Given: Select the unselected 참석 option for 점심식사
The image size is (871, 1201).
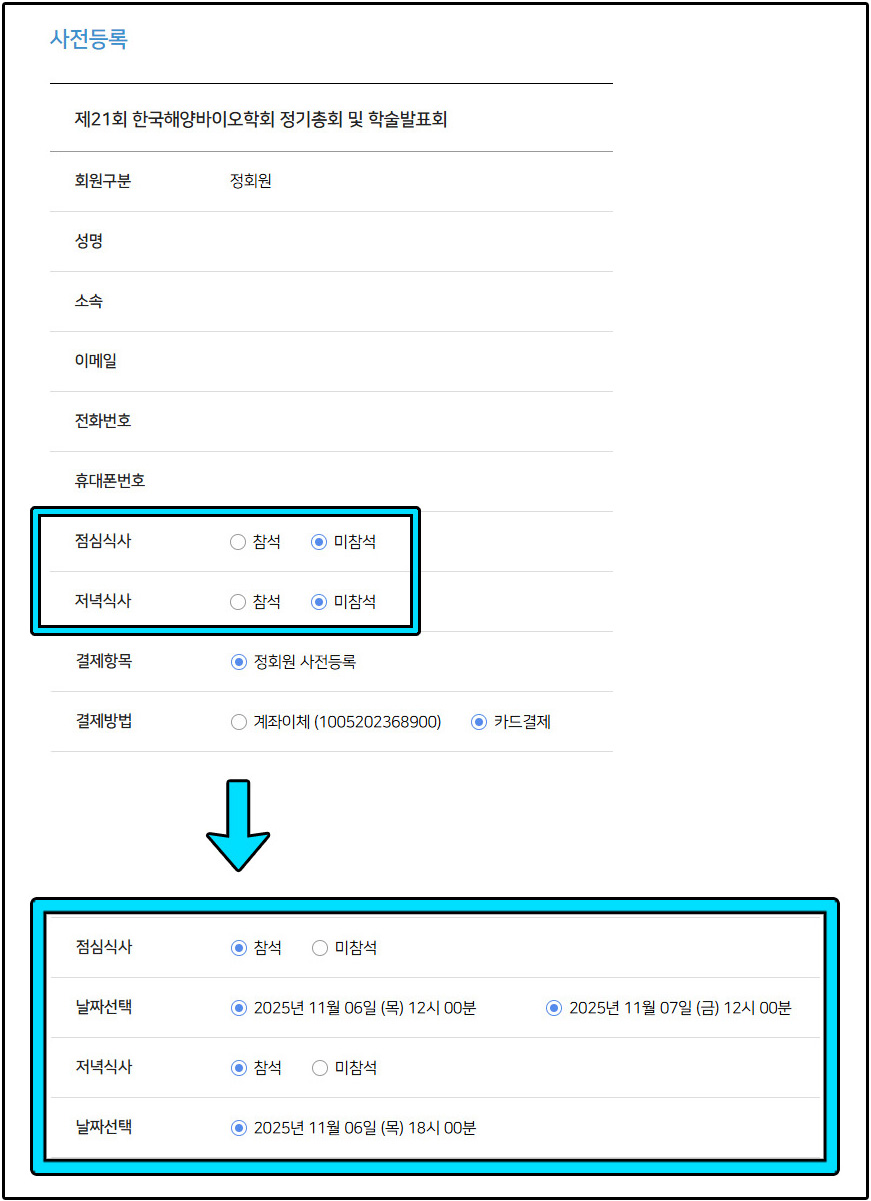Looking at the screenshot, I should point(238,542).
